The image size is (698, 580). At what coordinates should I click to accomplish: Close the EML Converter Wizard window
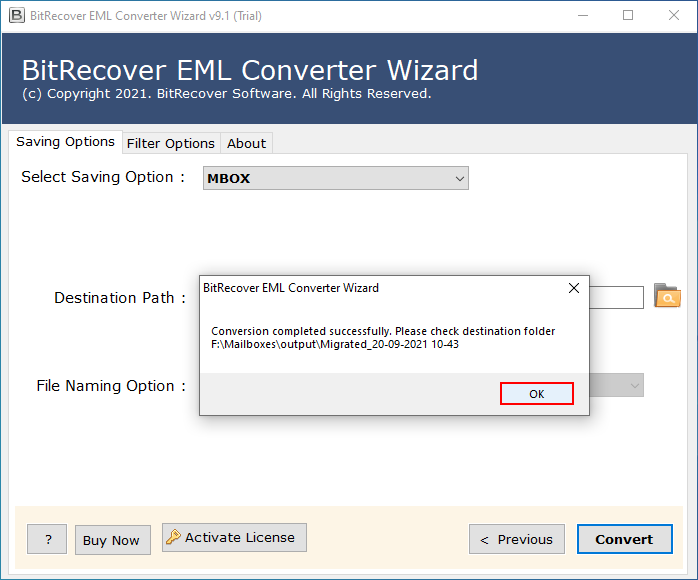point(674,16)
